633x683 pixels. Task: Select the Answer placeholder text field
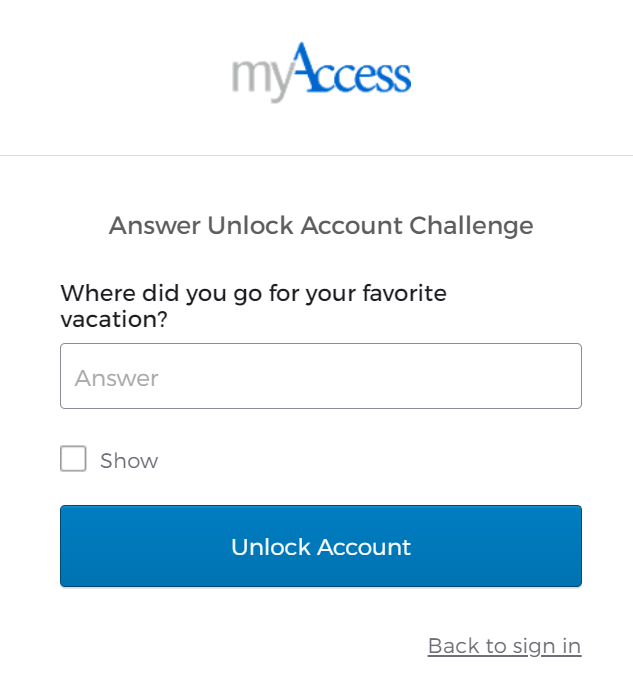(321, 376)
